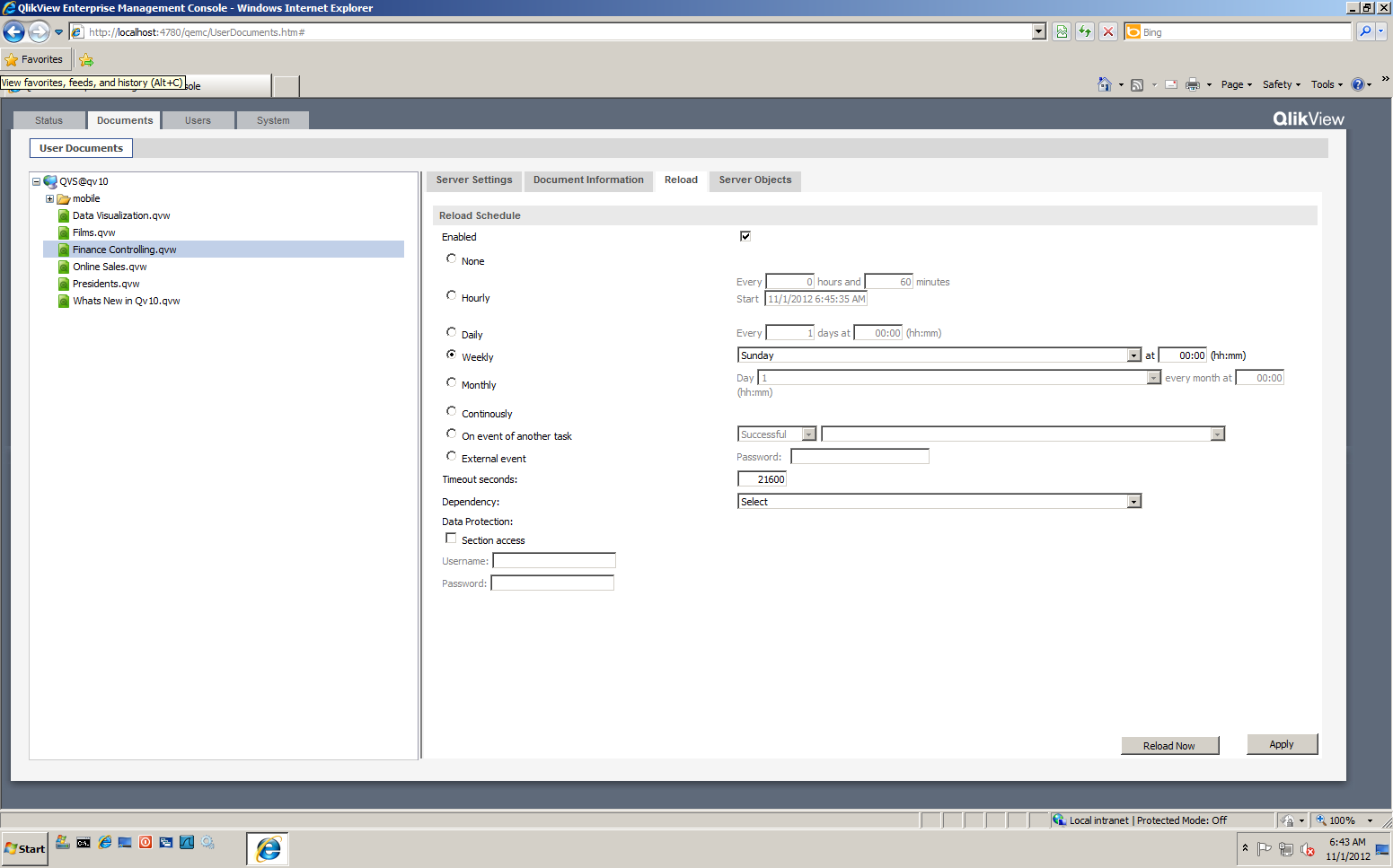Viewport: 1393px width, 868px height.
Task: Select Whats New in Qv10.qvw document
Action: (x=126, y=301)
